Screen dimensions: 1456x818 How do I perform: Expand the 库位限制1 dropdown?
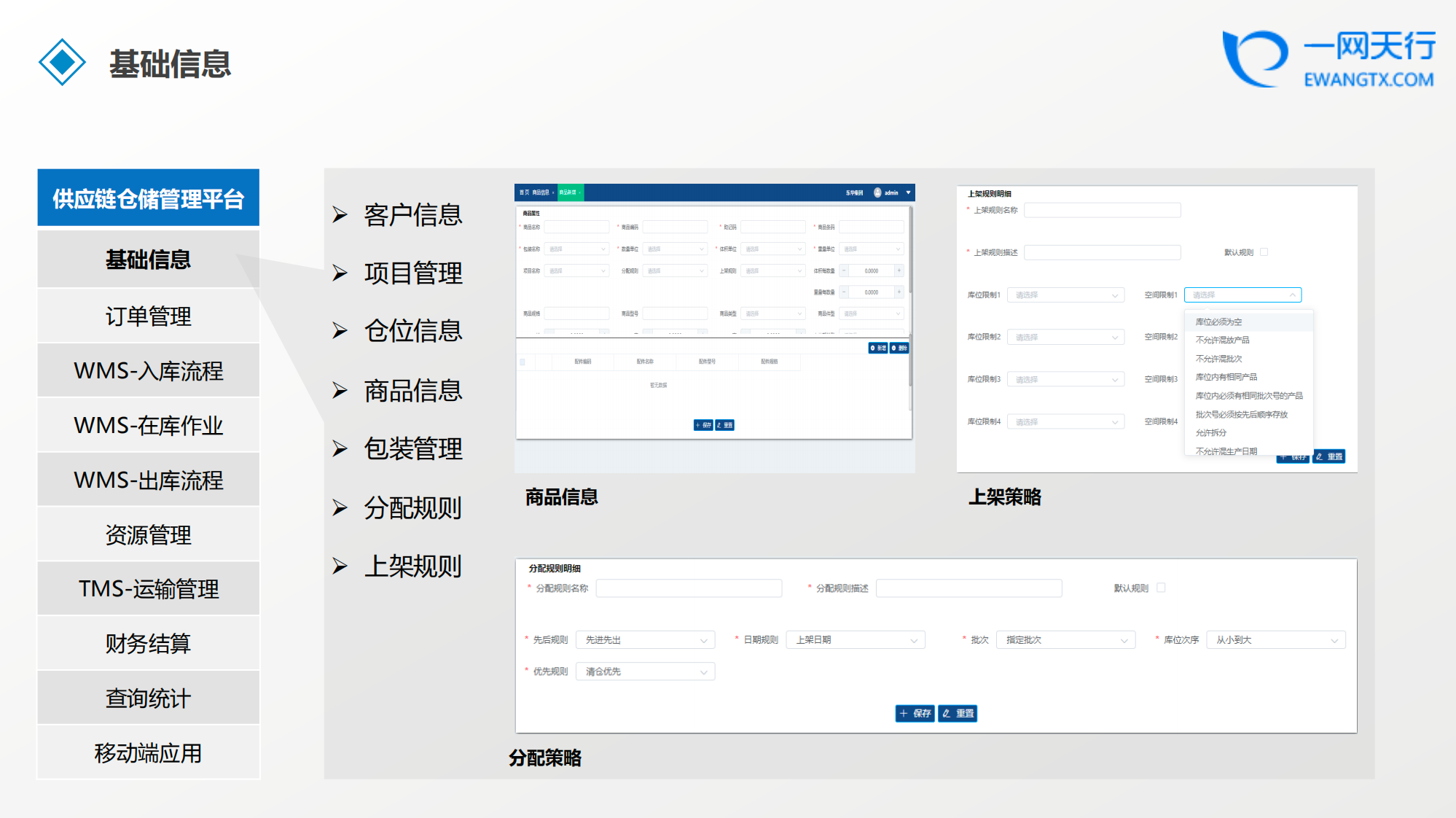[x=1065, y=295]
